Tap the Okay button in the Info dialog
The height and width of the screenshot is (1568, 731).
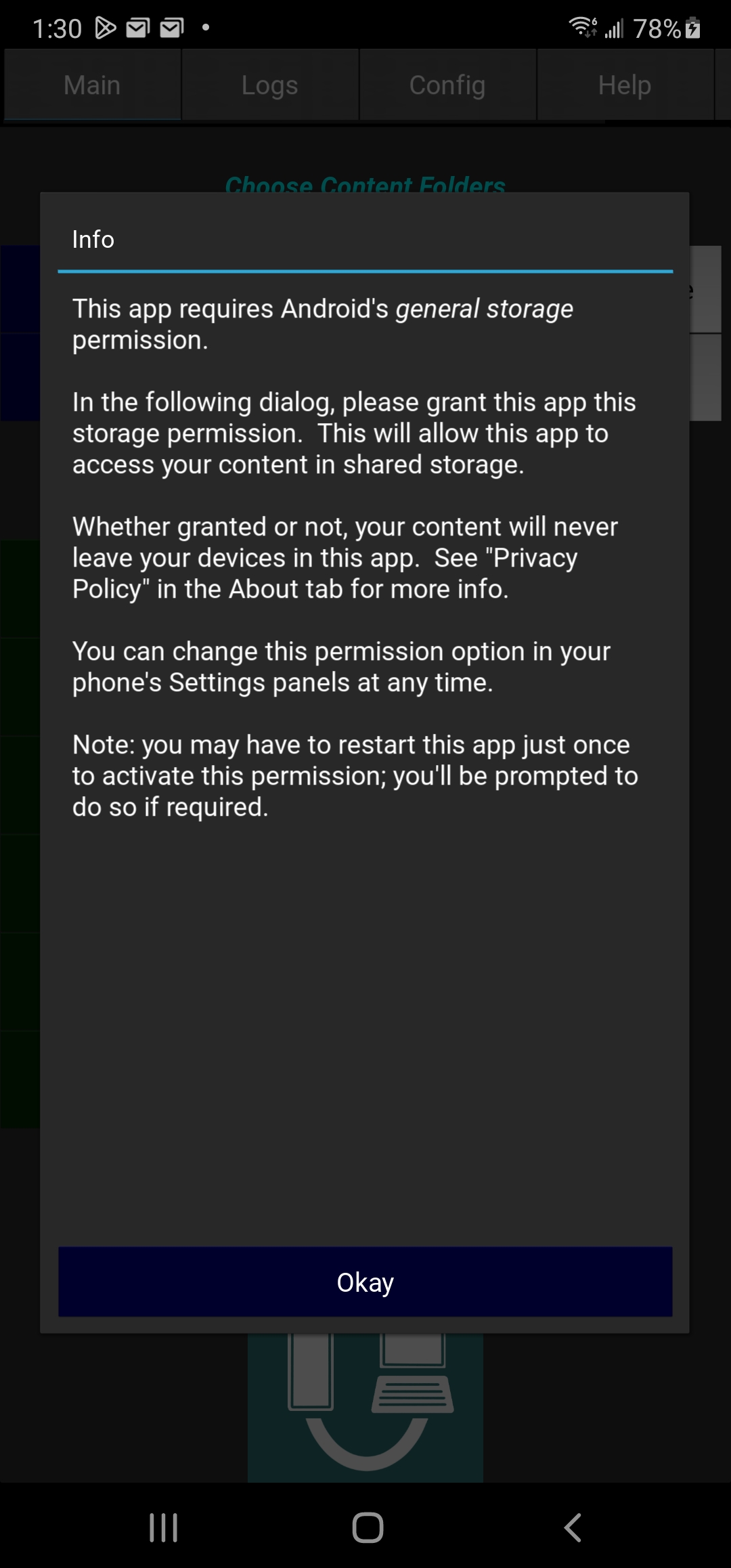(x=365, y=1282)
